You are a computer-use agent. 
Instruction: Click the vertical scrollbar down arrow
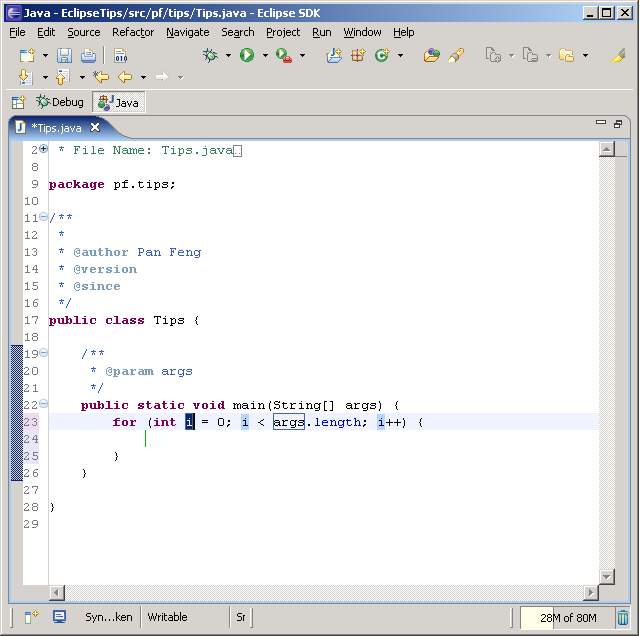[607, 577]
